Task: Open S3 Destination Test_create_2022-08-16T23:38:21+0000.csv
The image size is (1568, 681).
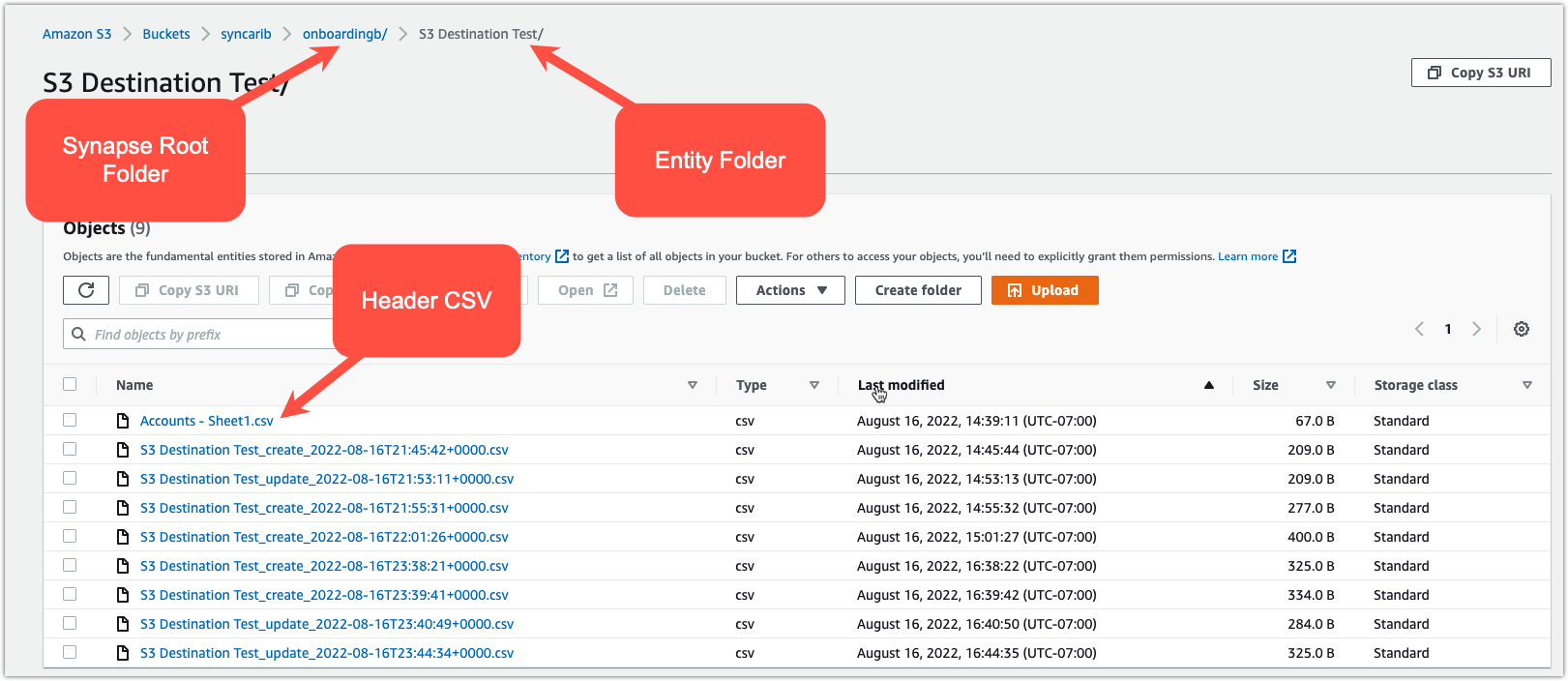Action: point(324,566)
